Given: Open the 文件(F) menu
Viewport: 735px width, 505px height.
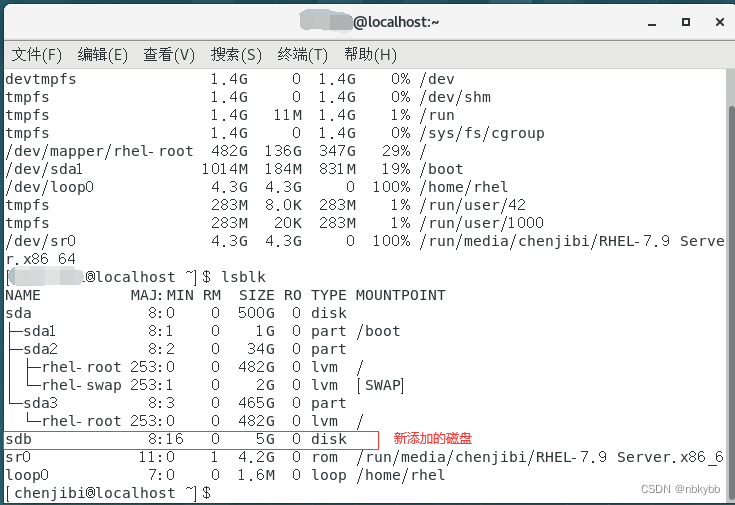Looking at the screenshot, I should [x=37, y=55].
